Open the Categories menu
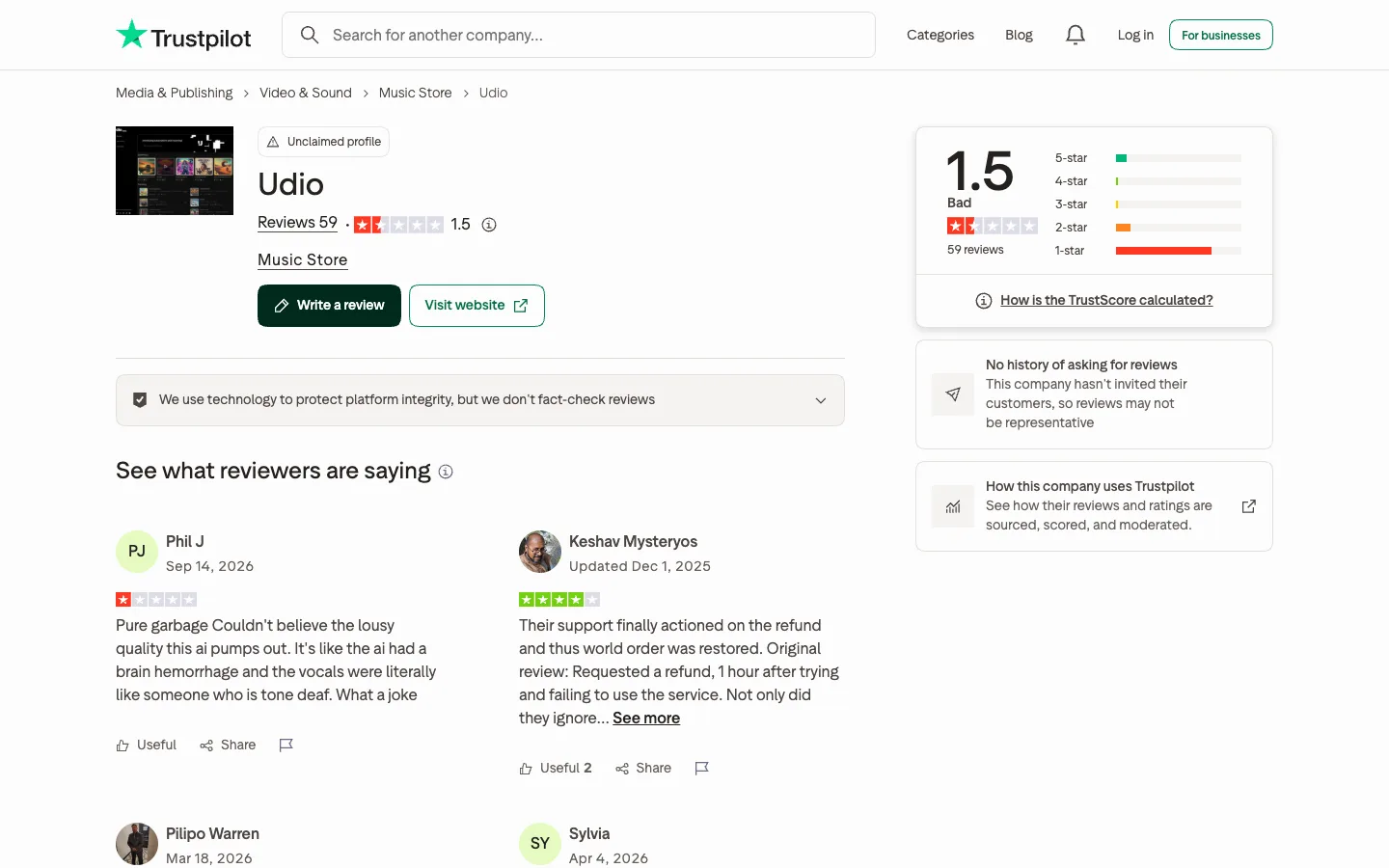Image resolution: width=1389 pixels, height=868 pixels. [x=940, y=35]
